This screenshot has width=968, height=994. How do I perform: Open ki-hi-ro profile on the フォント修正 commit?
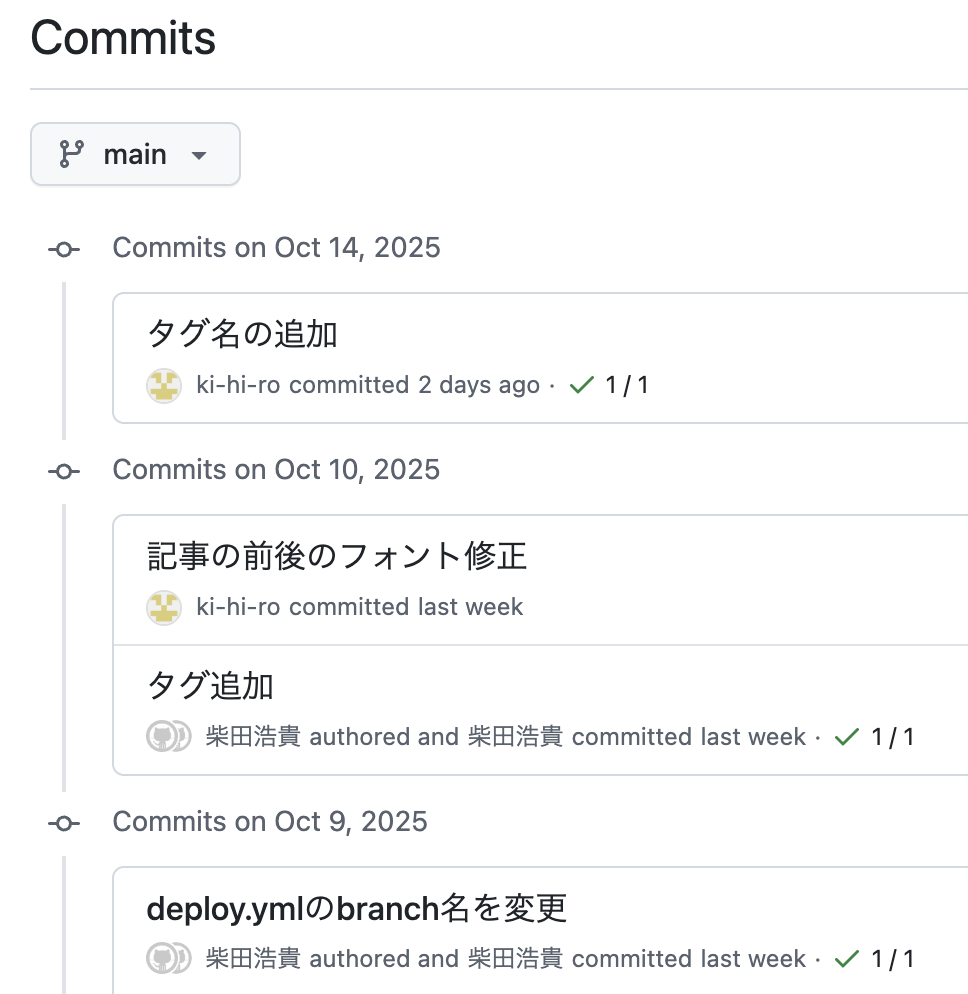239,607
